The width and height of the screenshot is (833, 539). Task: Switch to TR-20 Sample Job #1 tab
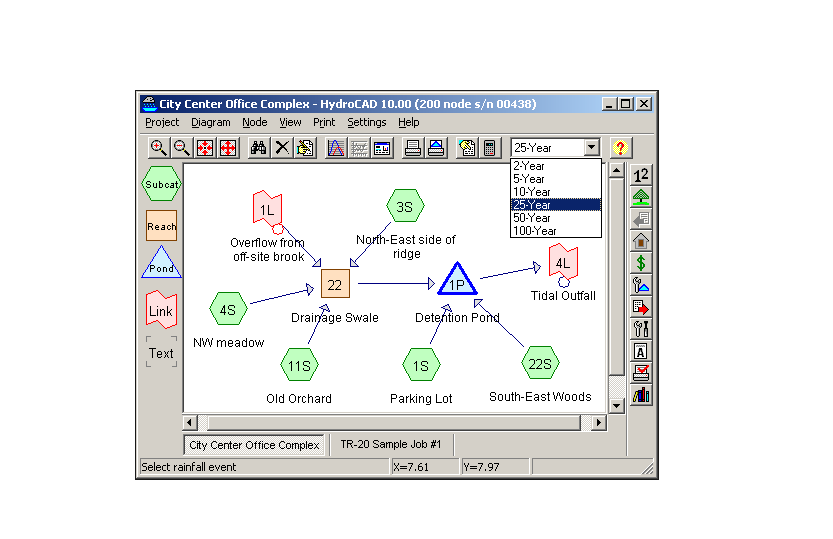click(x=391, y=444)
